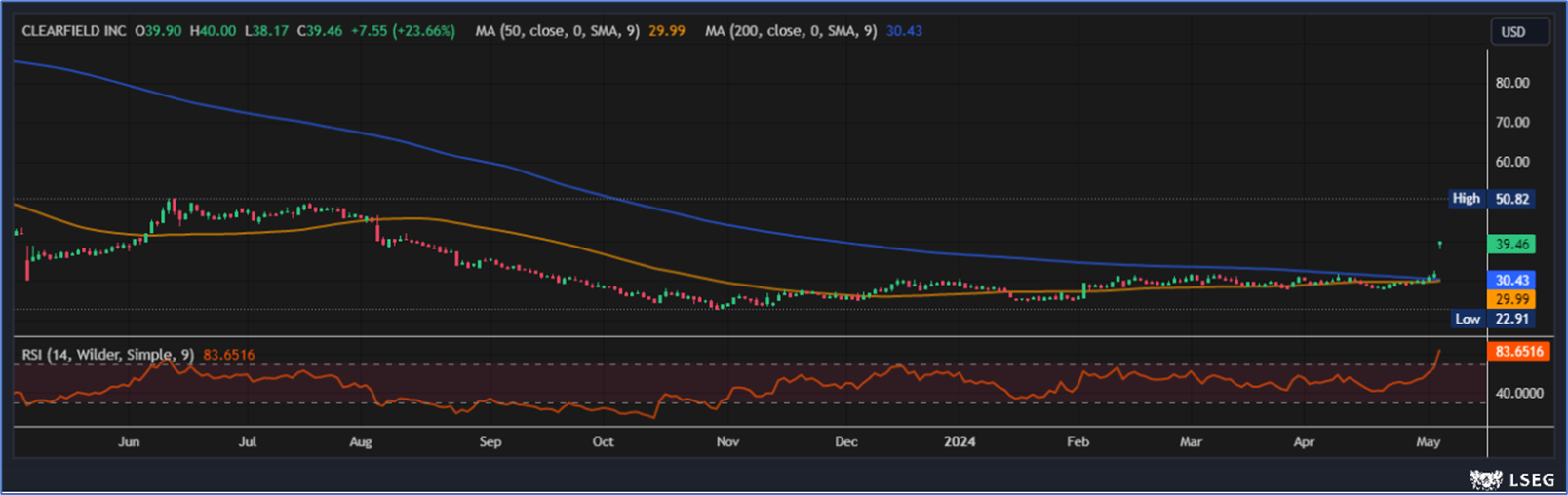Click the green 39.46 last price tag

coord(1511,245)
